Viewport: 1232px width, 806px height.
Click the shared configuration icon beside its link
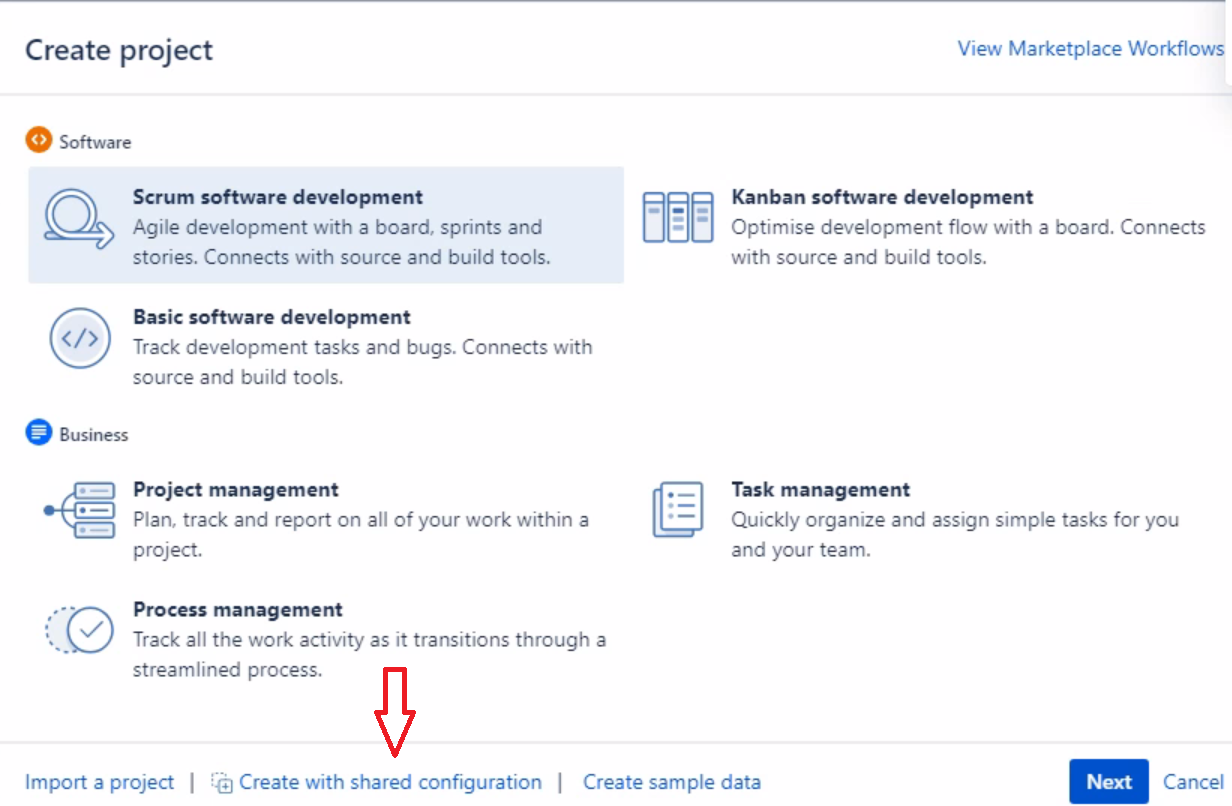pos(222,782)
